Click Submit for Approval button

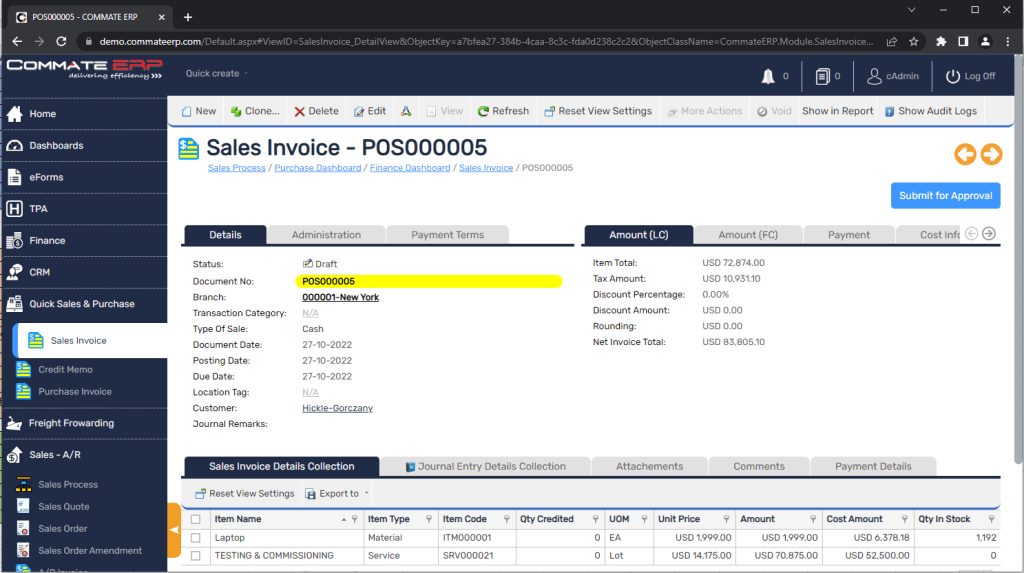945,195
